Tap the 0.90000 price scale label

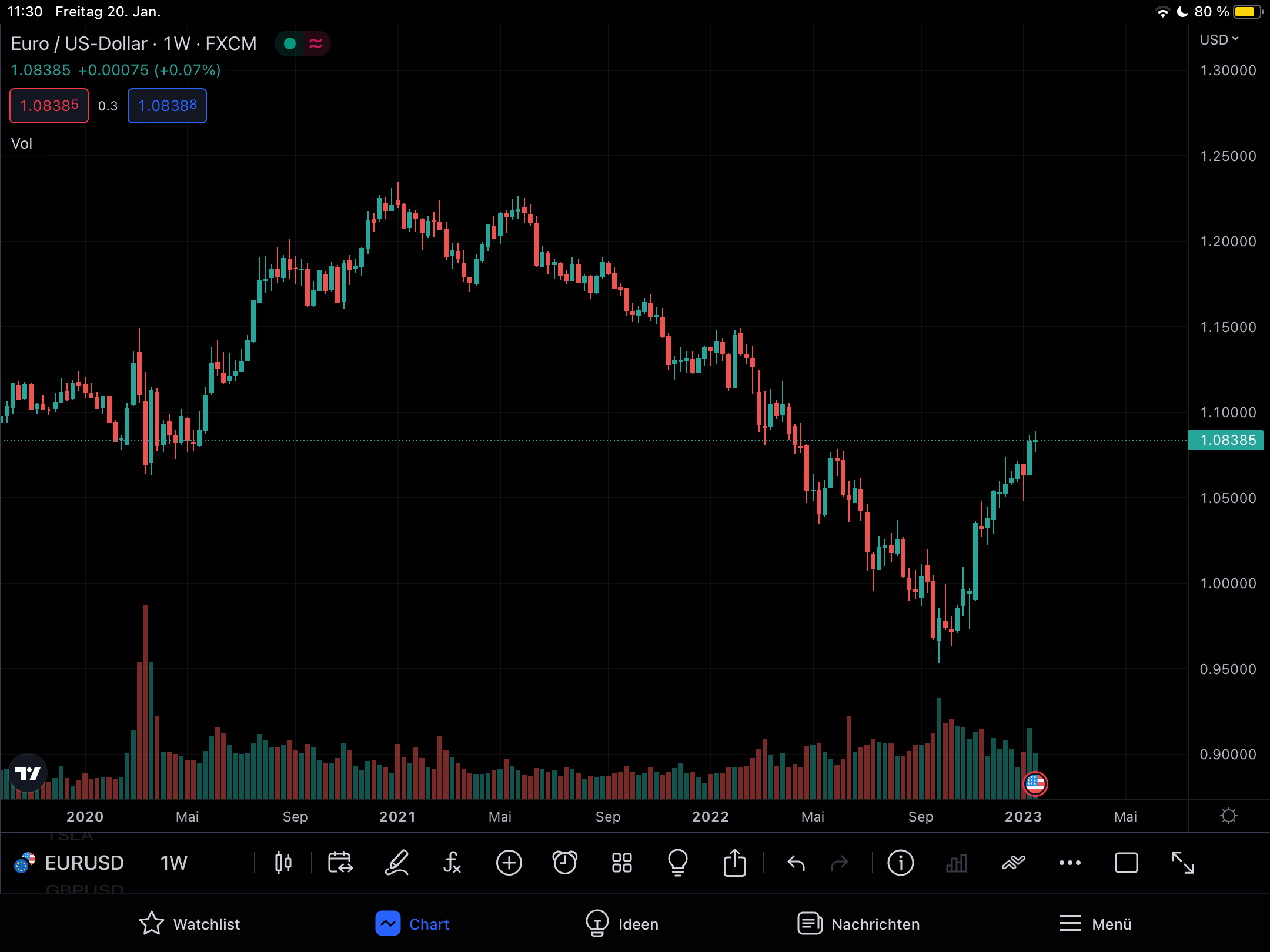pos(1228,755)
